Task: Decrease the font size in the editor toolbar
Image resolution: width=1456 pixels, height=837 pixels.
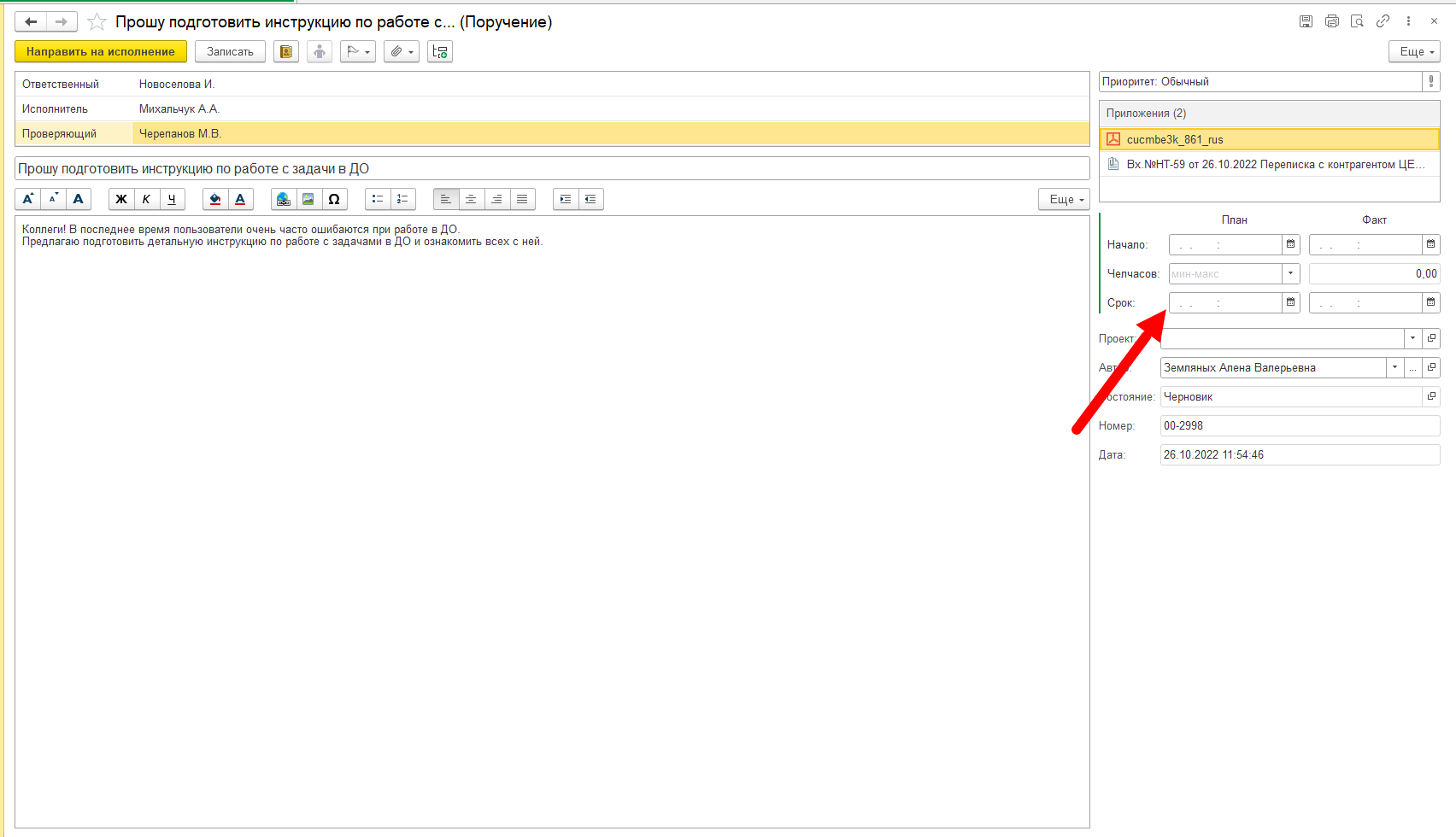Action: [x=53, y=199]
